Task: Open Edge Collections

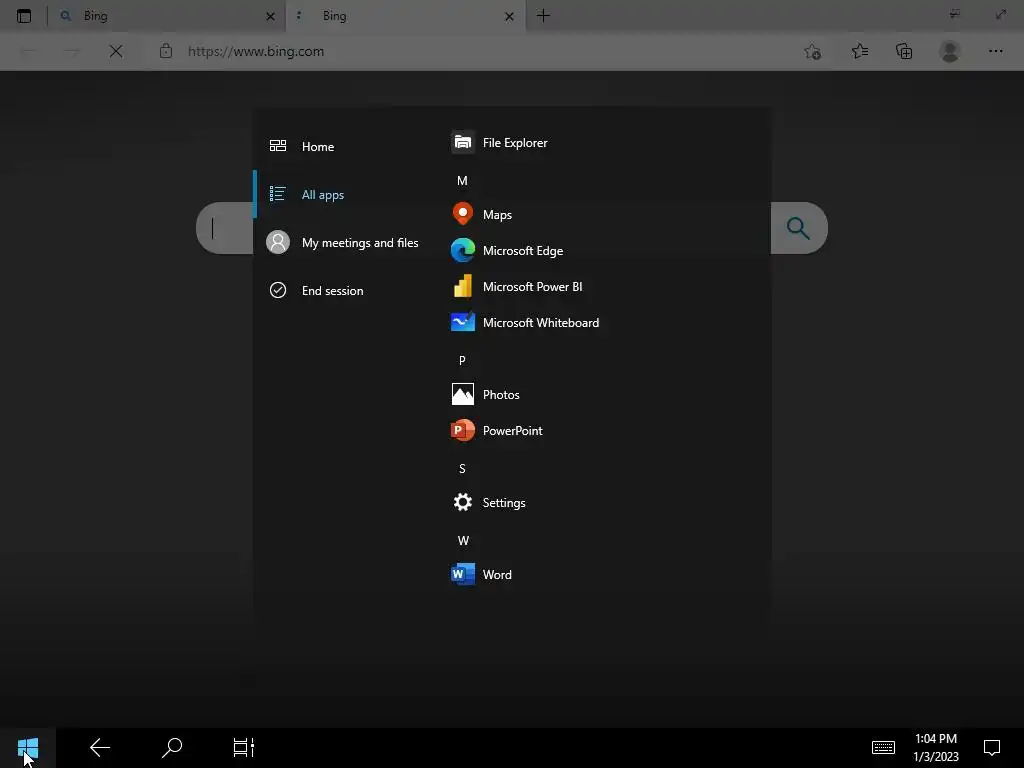Action: click(904, 51)
